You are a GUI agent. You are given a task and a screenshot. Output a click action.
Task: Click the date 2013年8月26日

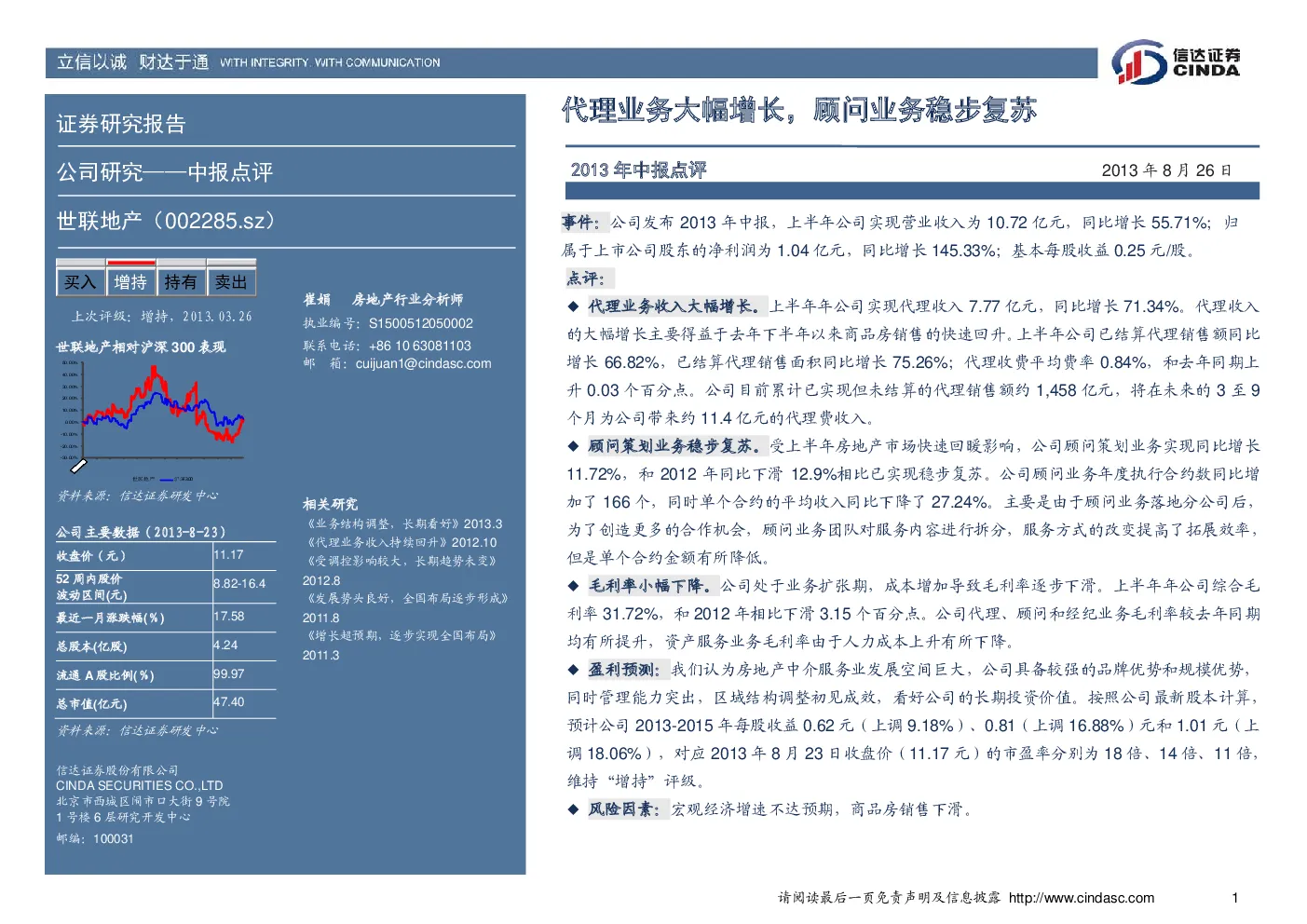pyautogui.click(x=1166, y=170)
